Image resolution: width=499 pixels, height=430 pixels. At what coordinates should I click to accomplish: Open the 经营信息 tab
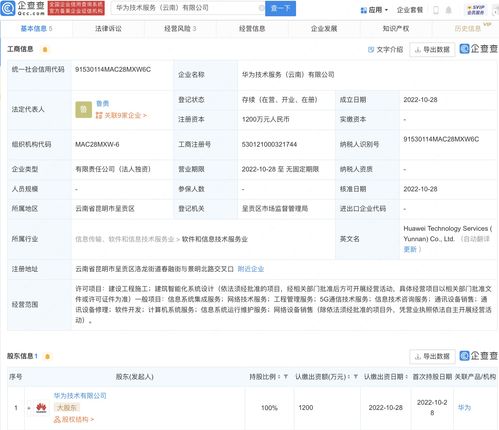252,29
